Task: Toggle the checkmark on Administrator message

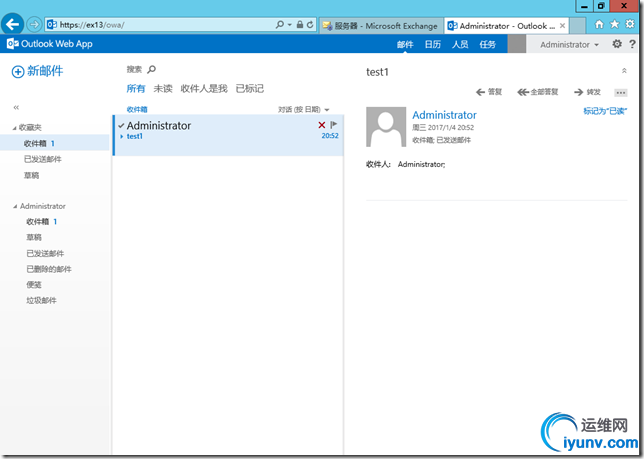Action: coord(121,126)
